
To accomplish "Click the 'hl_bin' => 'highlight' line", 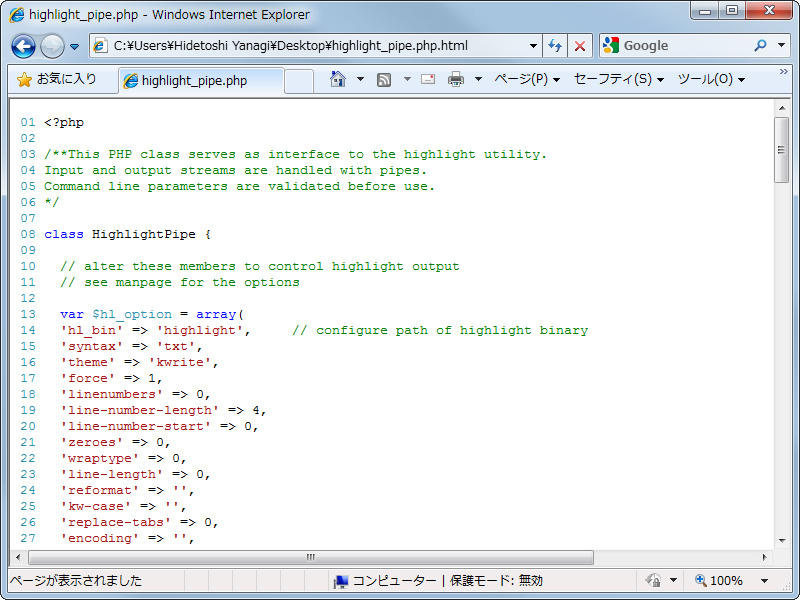I will (155, 331).
